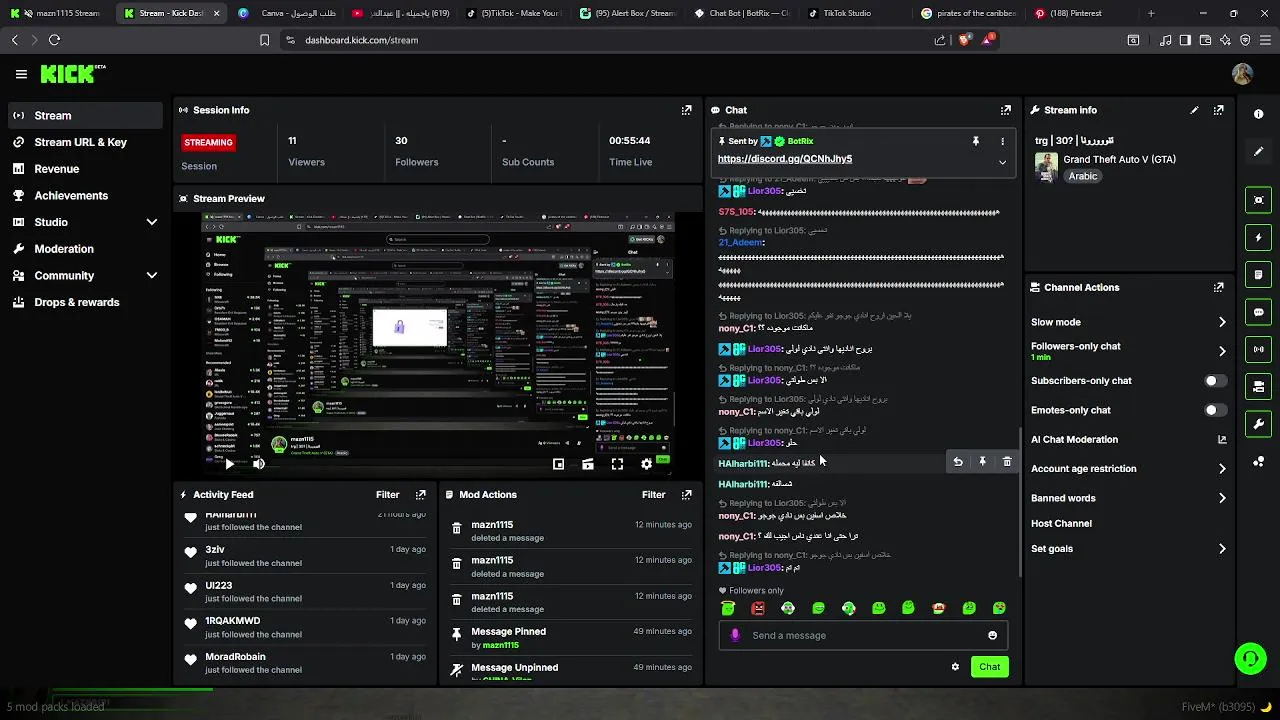
Task: Edit stream info using header pencil icon
Action: [x=1194, y=110]
